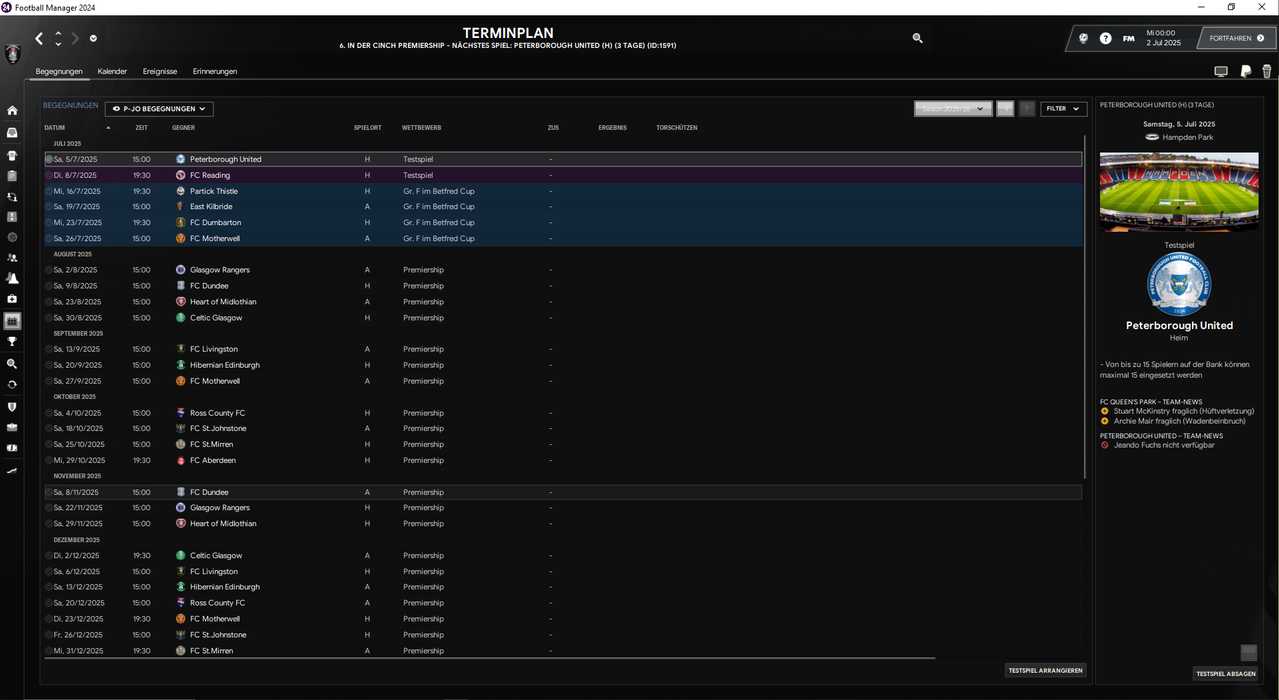Select the FC Aberdeen fixture row

point(563,461)
